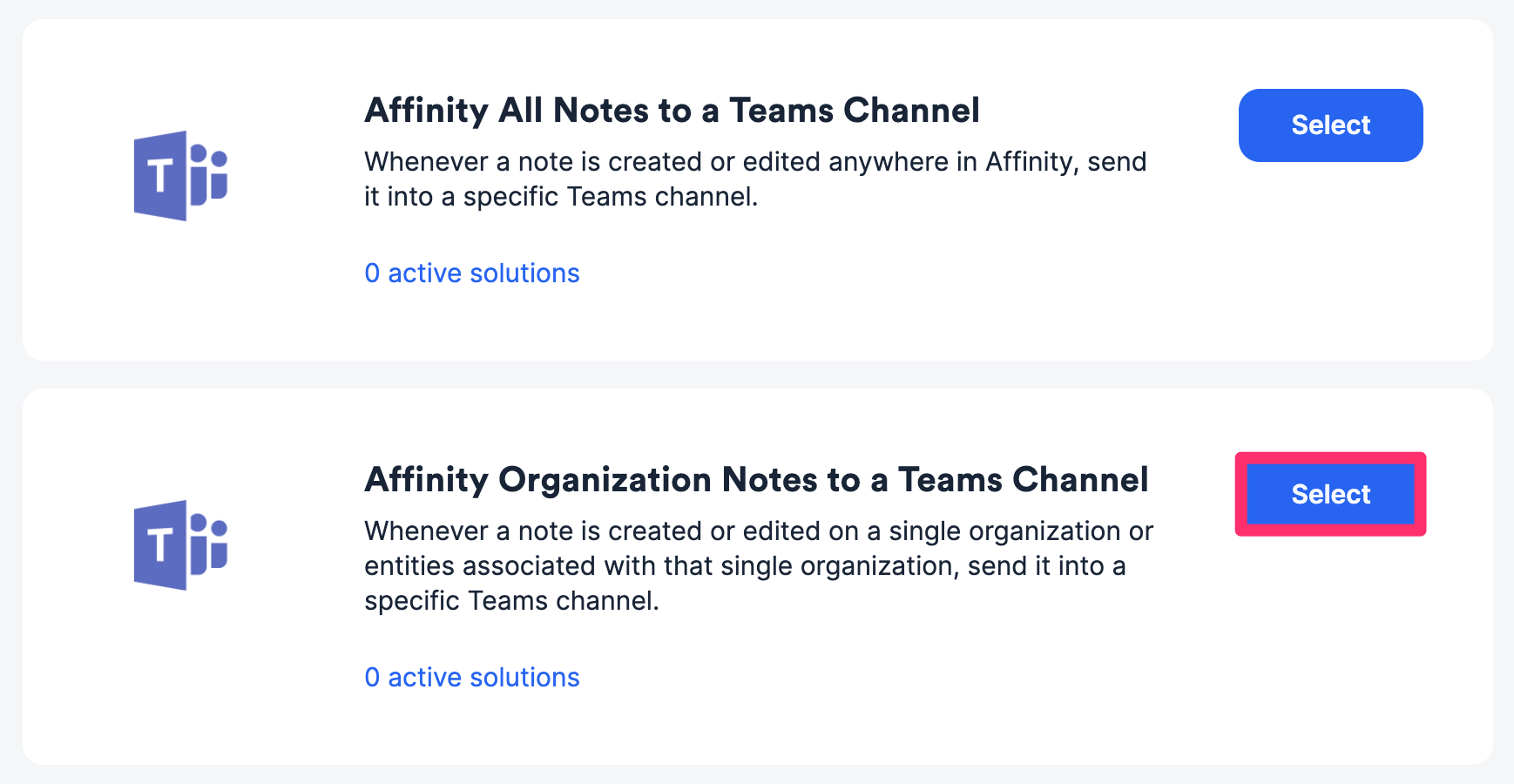
Task: Click the Affinity All Notes to a Teams Channel title
Action: (x=673, y=111)
